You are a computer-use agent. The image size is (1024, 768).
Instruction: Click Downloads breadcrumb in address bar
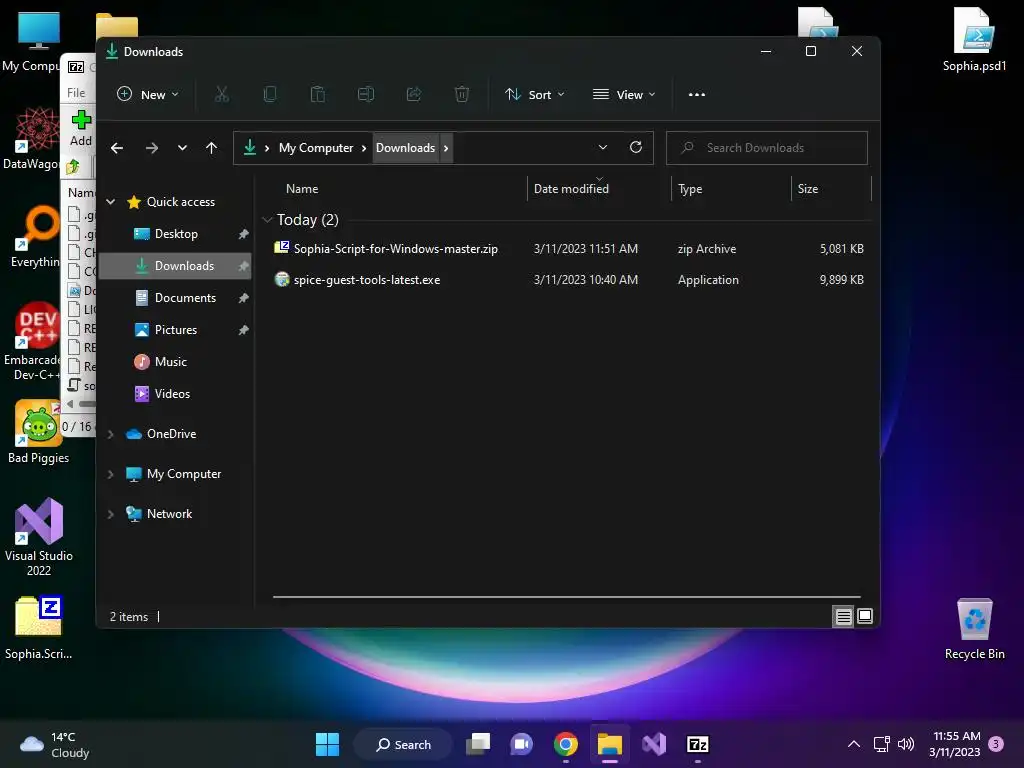(405, 148)
